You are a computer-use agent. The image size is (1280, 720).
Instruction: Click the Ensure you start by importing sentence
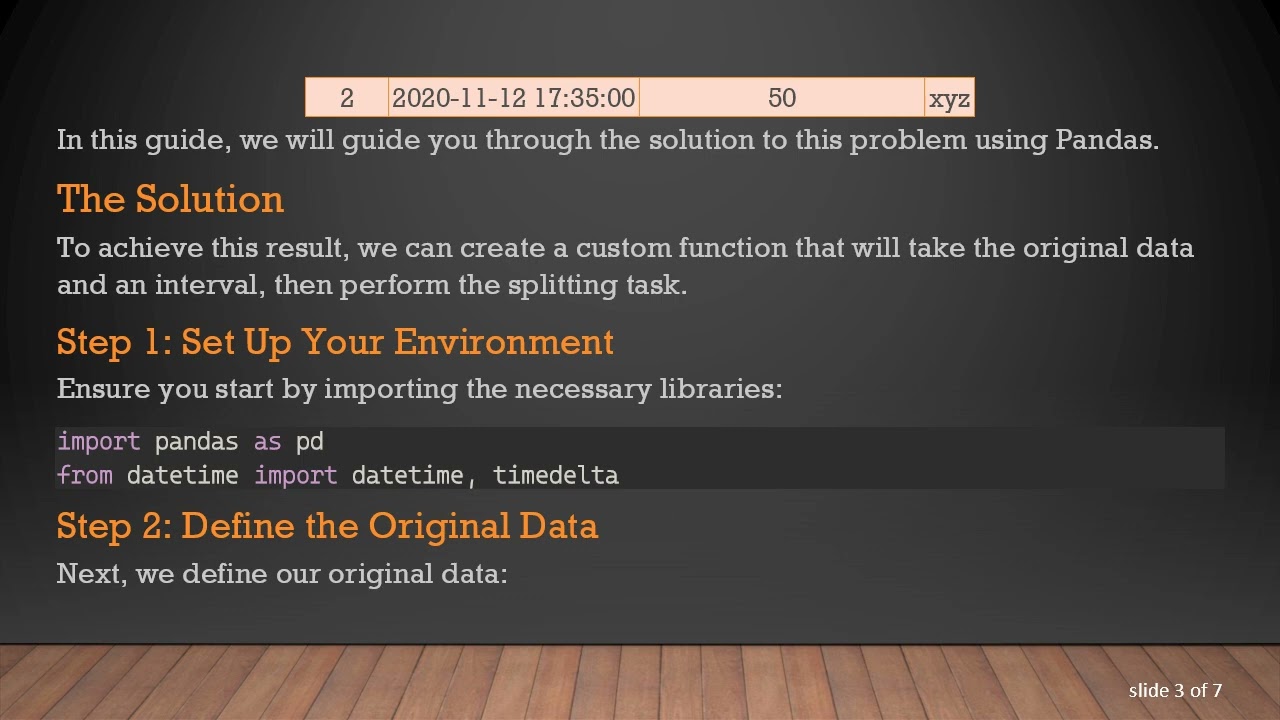click(x=419, y=389)
